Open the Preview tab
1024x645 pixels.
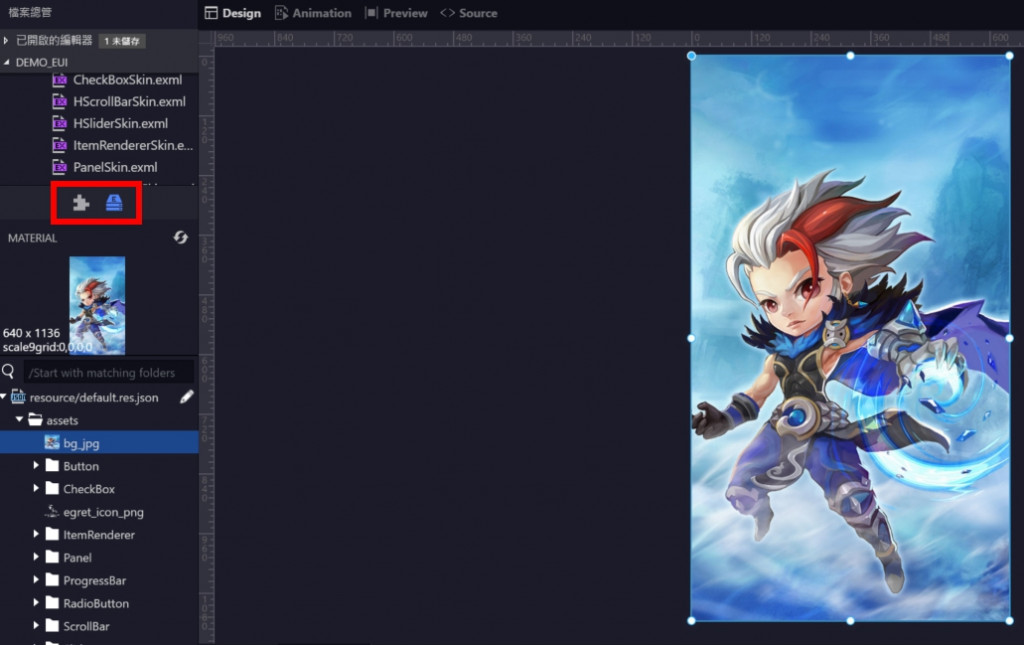click(x=396, y=13)
